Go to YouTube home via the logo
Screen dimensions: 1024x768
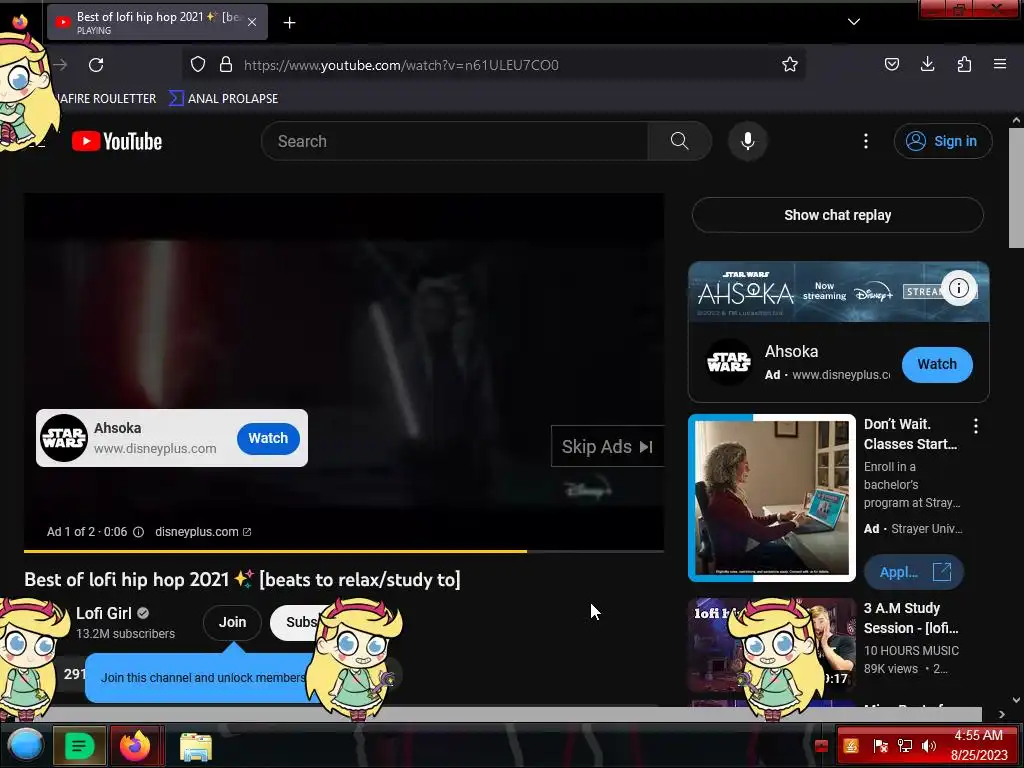[117, 141]
